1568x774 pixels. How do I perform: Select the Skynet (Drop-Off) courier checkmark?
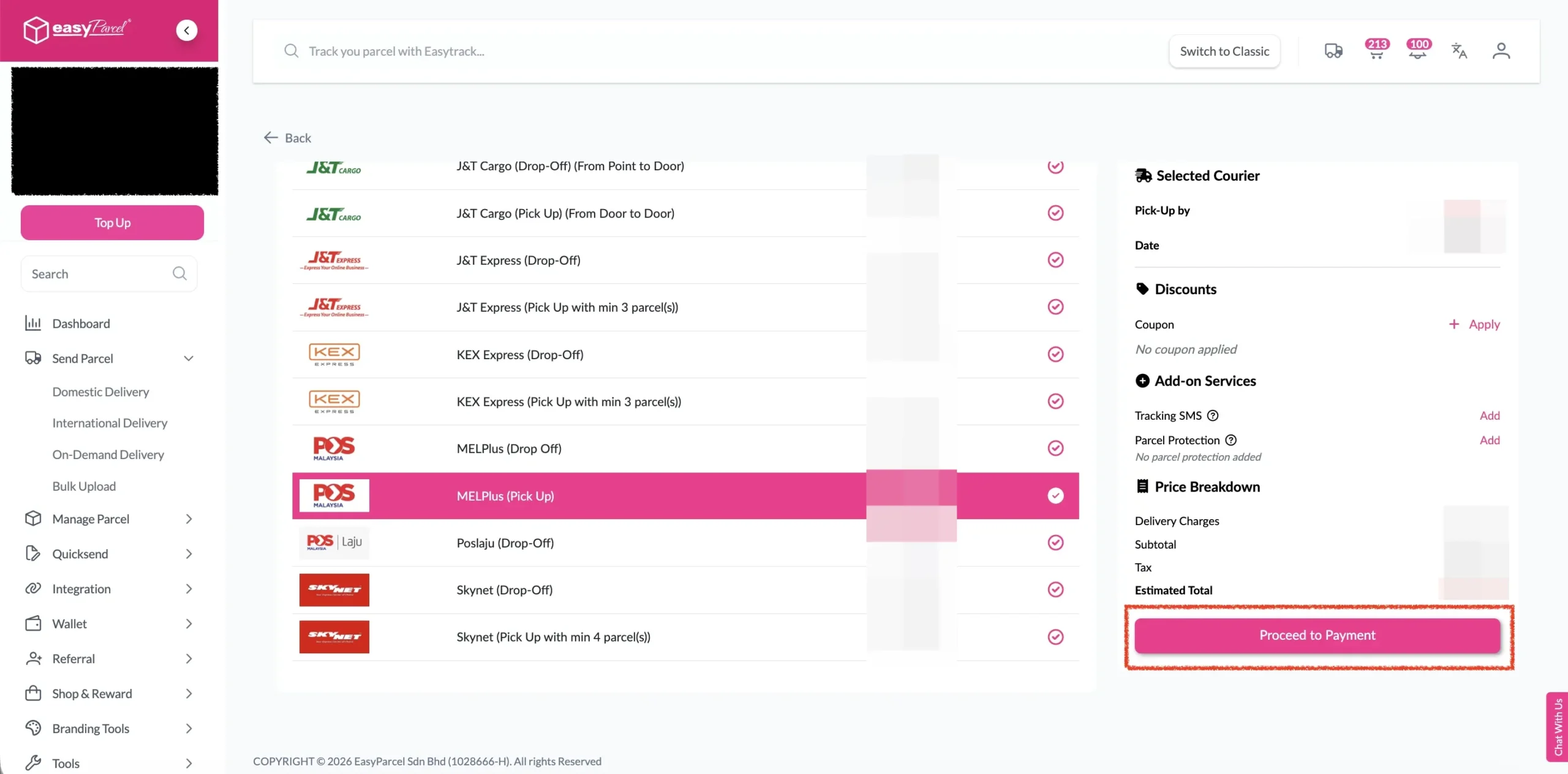pos(1055,590)
